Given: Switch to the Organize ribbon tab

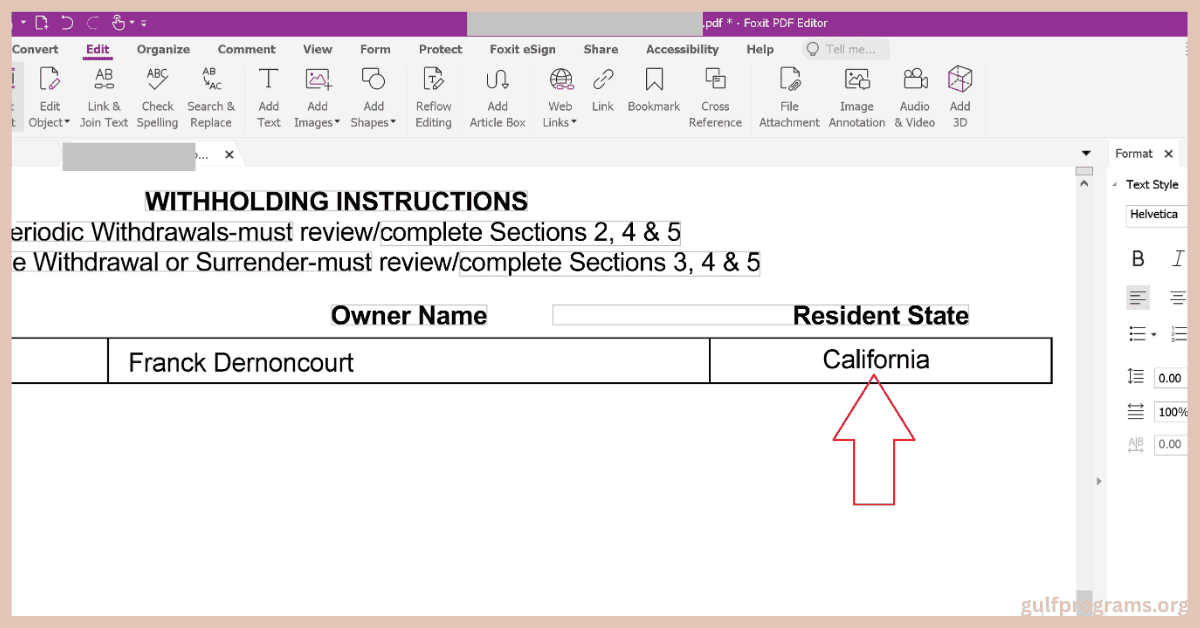Looking at the screenshot, I should 163,49.
